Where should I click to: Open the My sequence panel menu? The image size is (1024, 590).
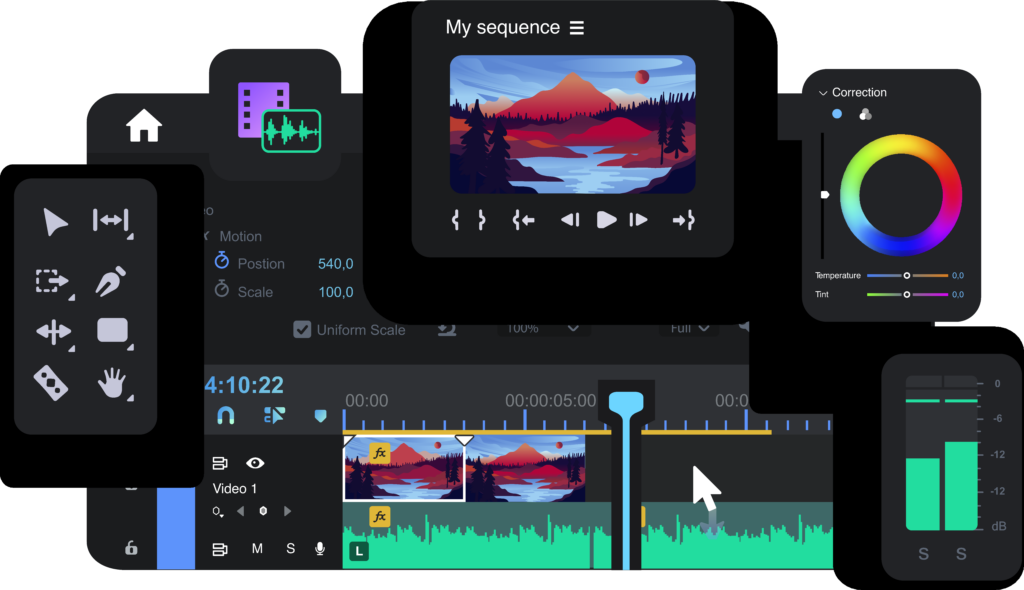[577, 28]
